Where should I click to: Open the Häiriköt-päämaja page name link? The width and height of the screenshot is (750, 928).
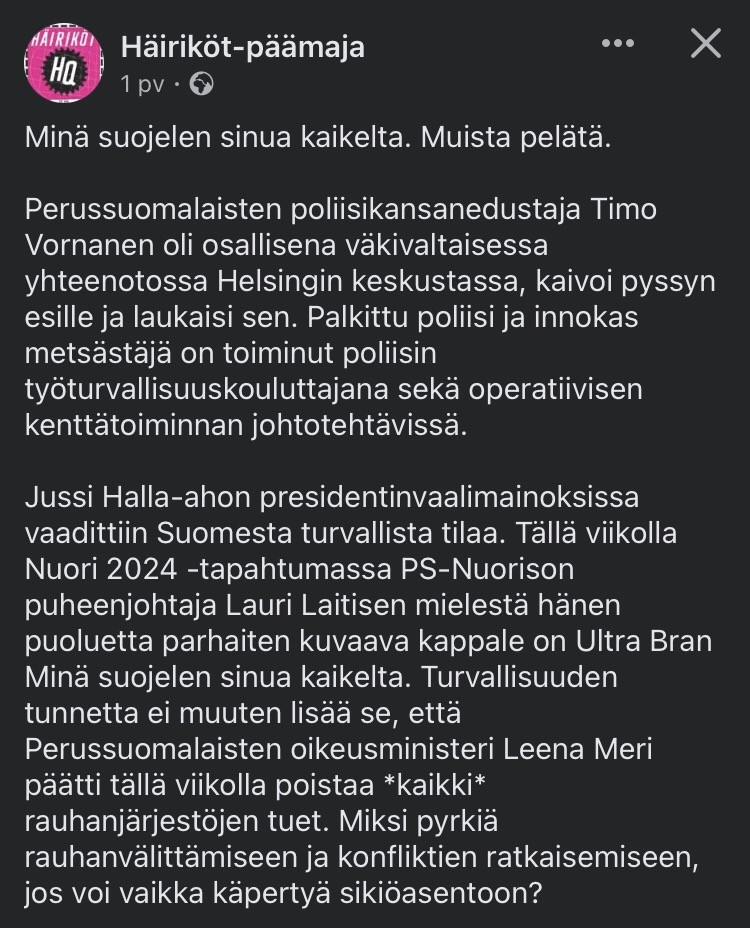243,47
